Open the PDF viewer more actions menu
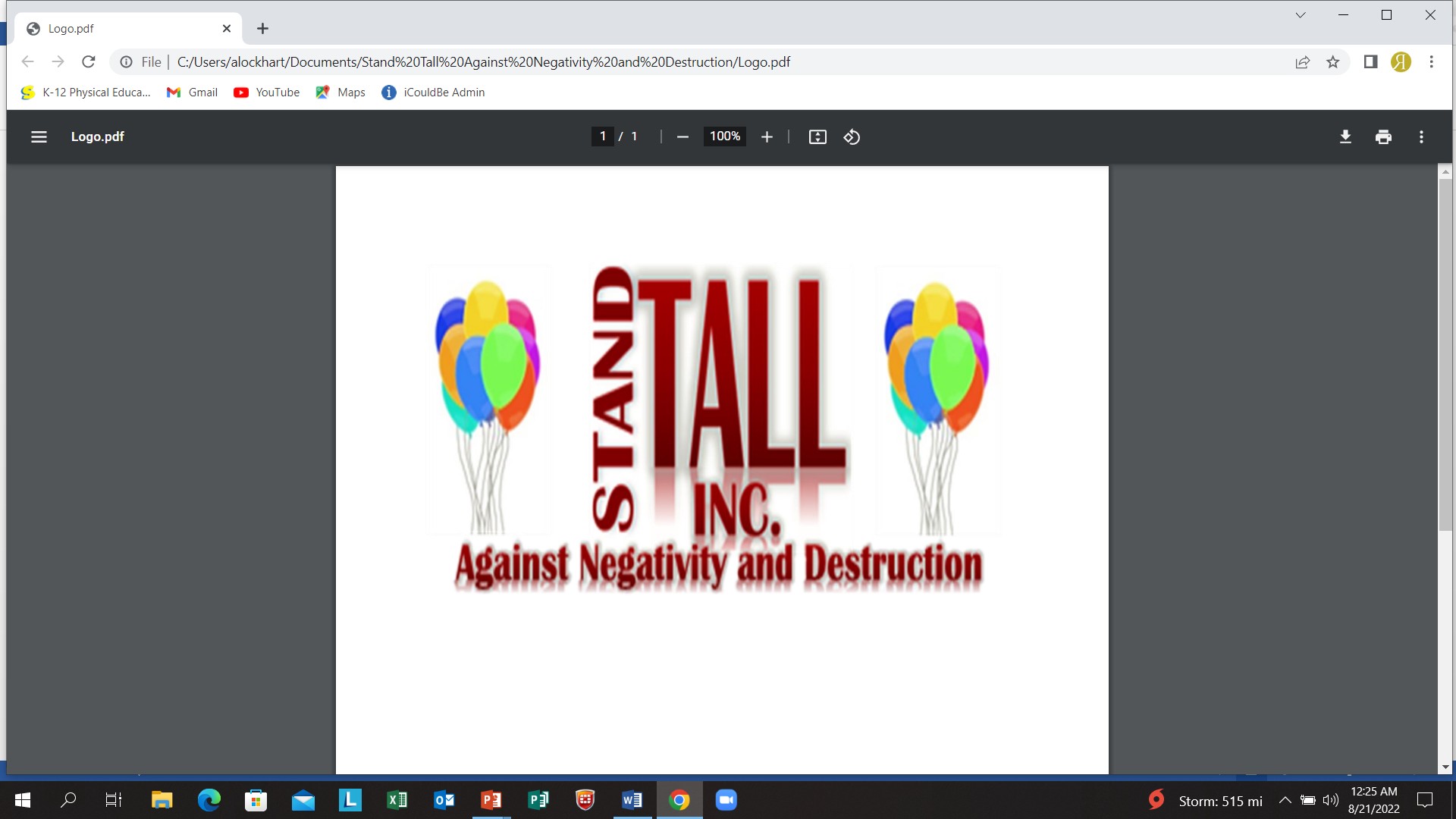Image resolution: width=1456 pixels, height=819 pixels. 1421,136
